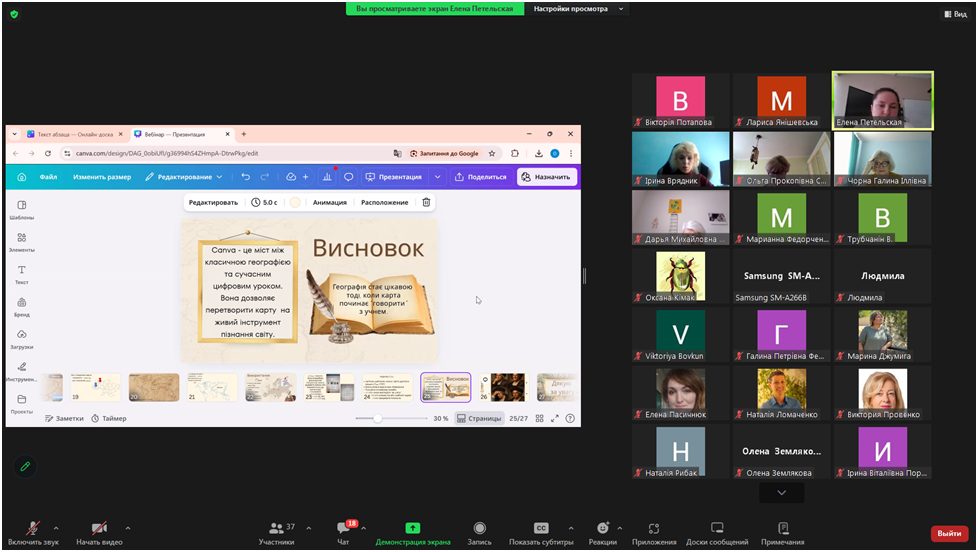Screen dimensions: 978x552
Task: Open the comments speech bubble icon
Action: click(x=348, y=177)
